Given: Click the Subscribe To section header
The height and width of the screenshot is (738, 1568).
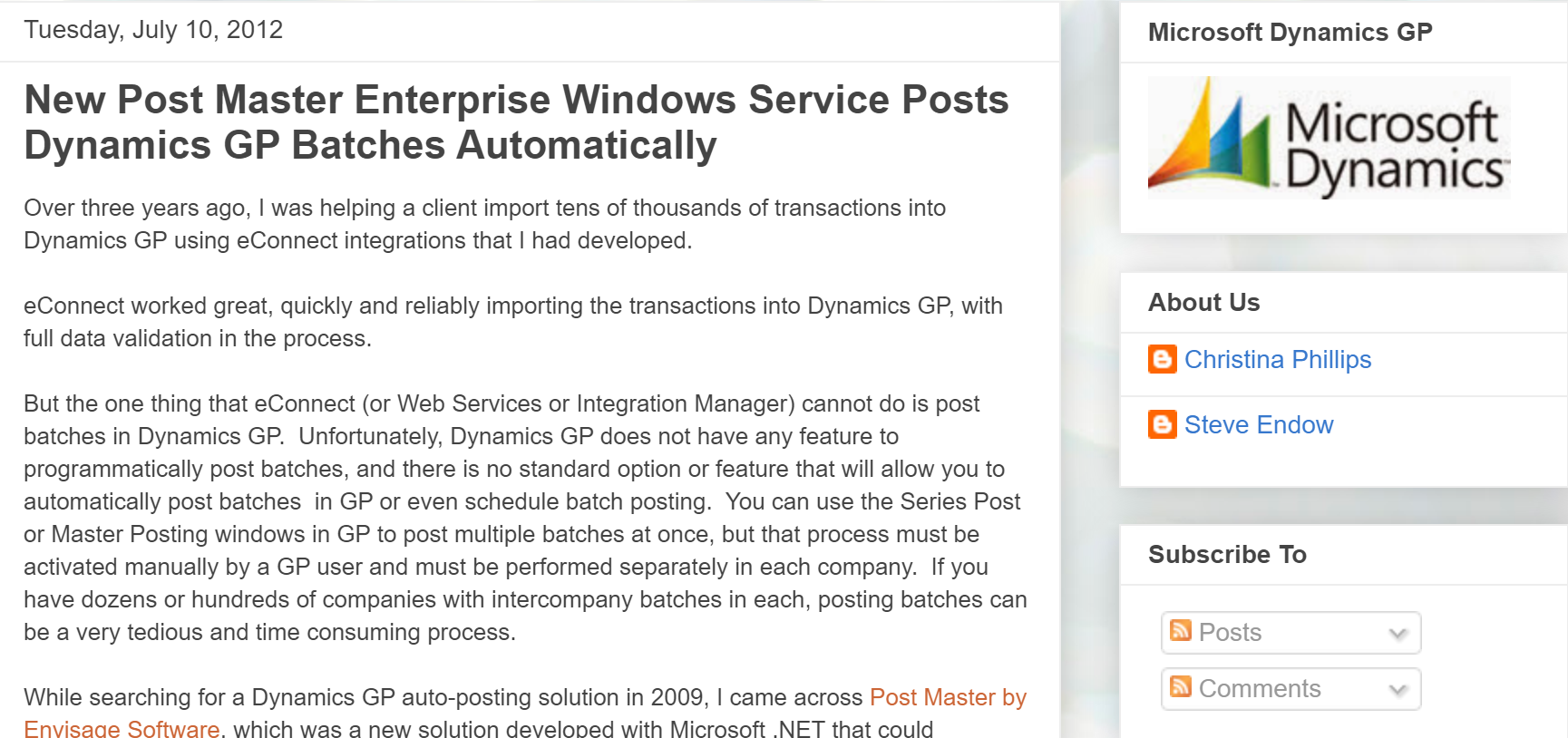Looking at the screenshot, I should click(x=1227, y=554).
